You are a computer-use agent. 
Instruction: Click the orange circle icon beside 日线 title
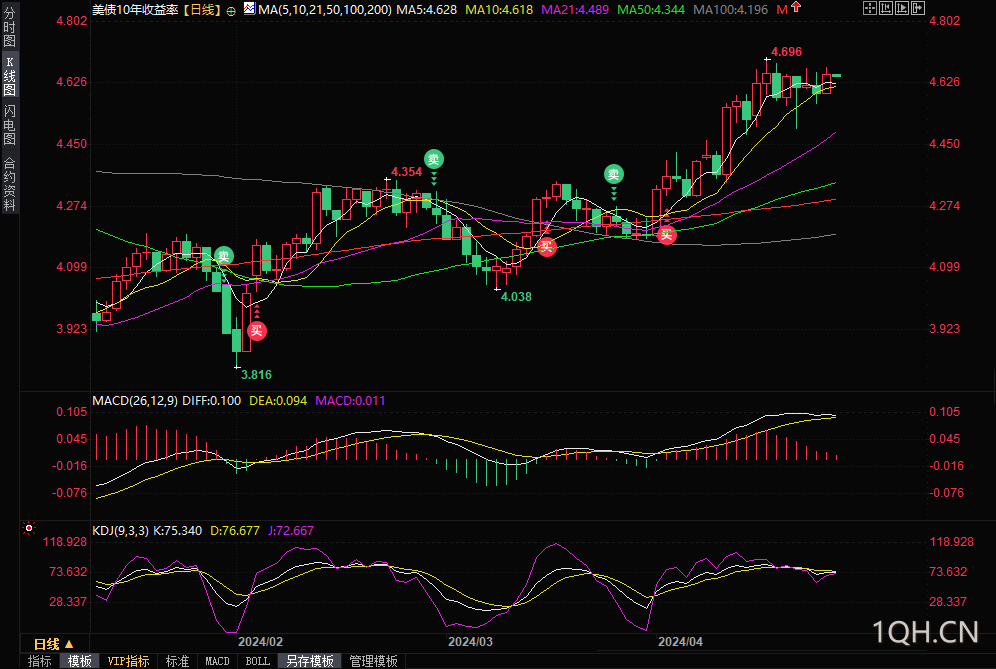(x=231, y=11)
